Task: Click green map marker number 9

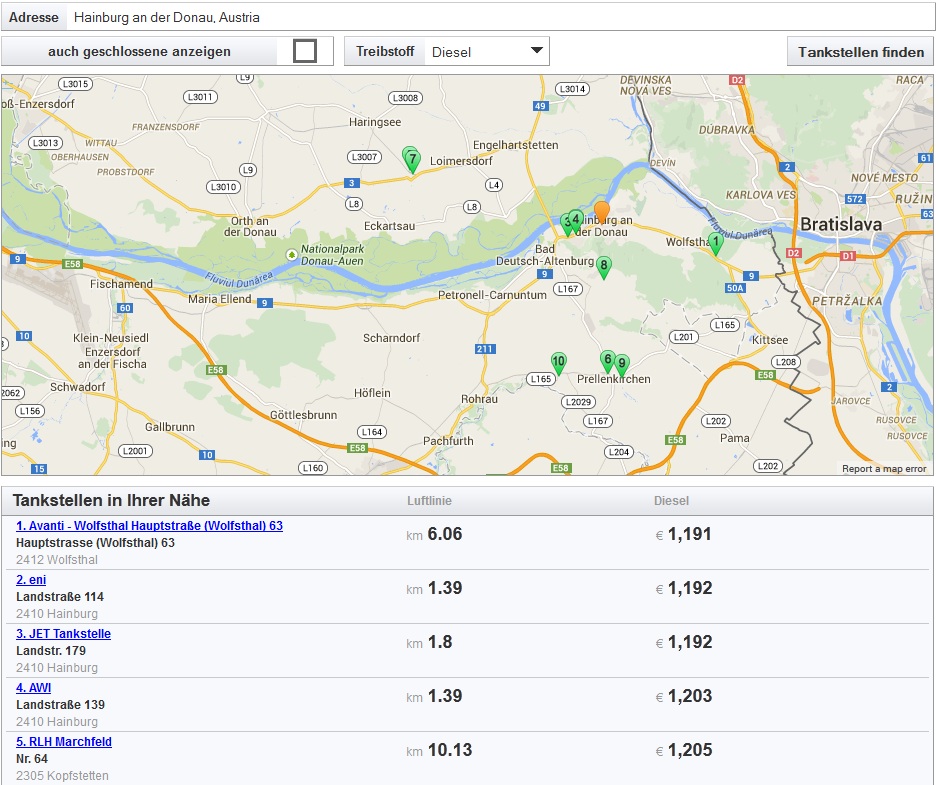Action: (622, 364)
